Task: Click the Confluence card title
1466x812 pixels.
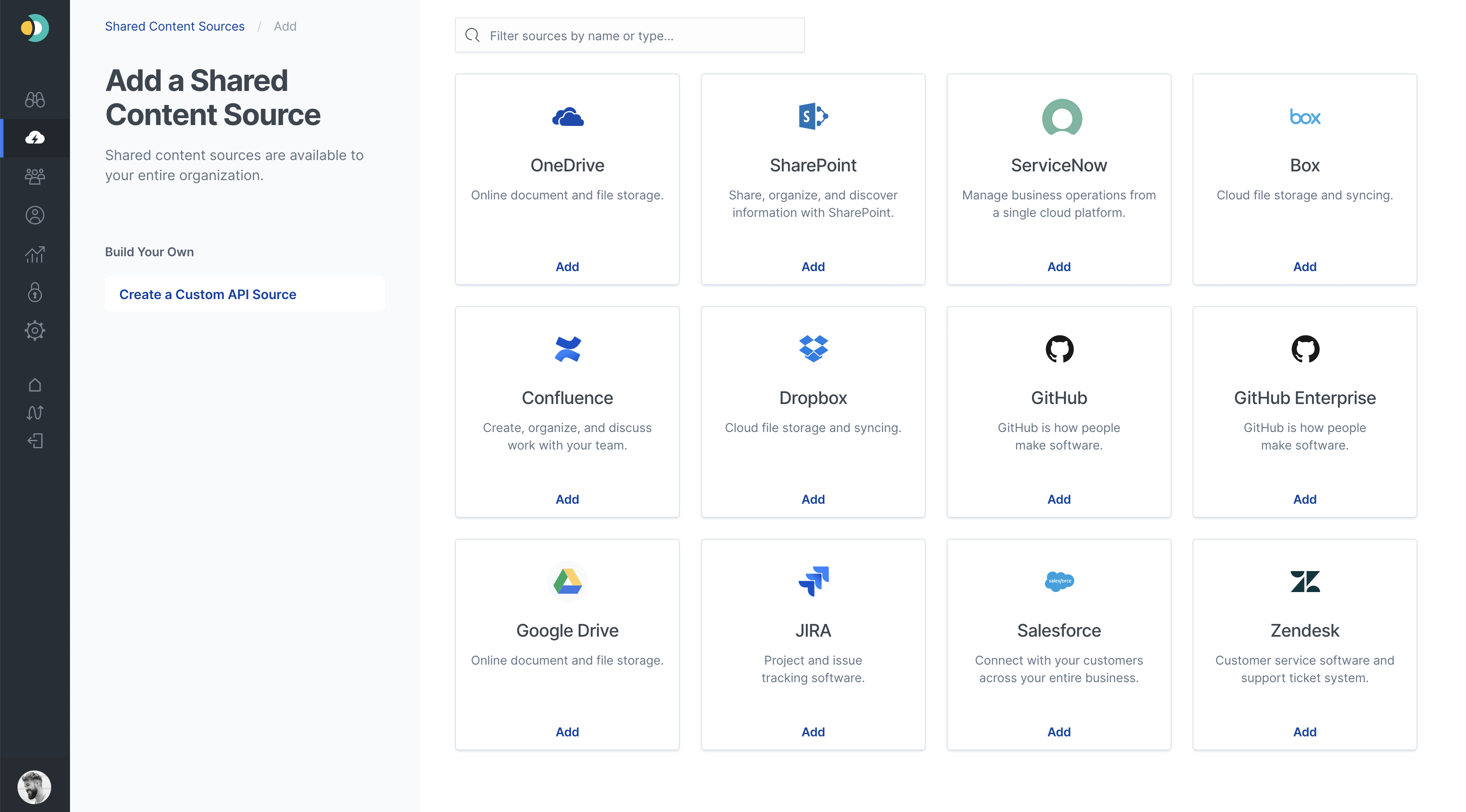Action: point(567,398)
